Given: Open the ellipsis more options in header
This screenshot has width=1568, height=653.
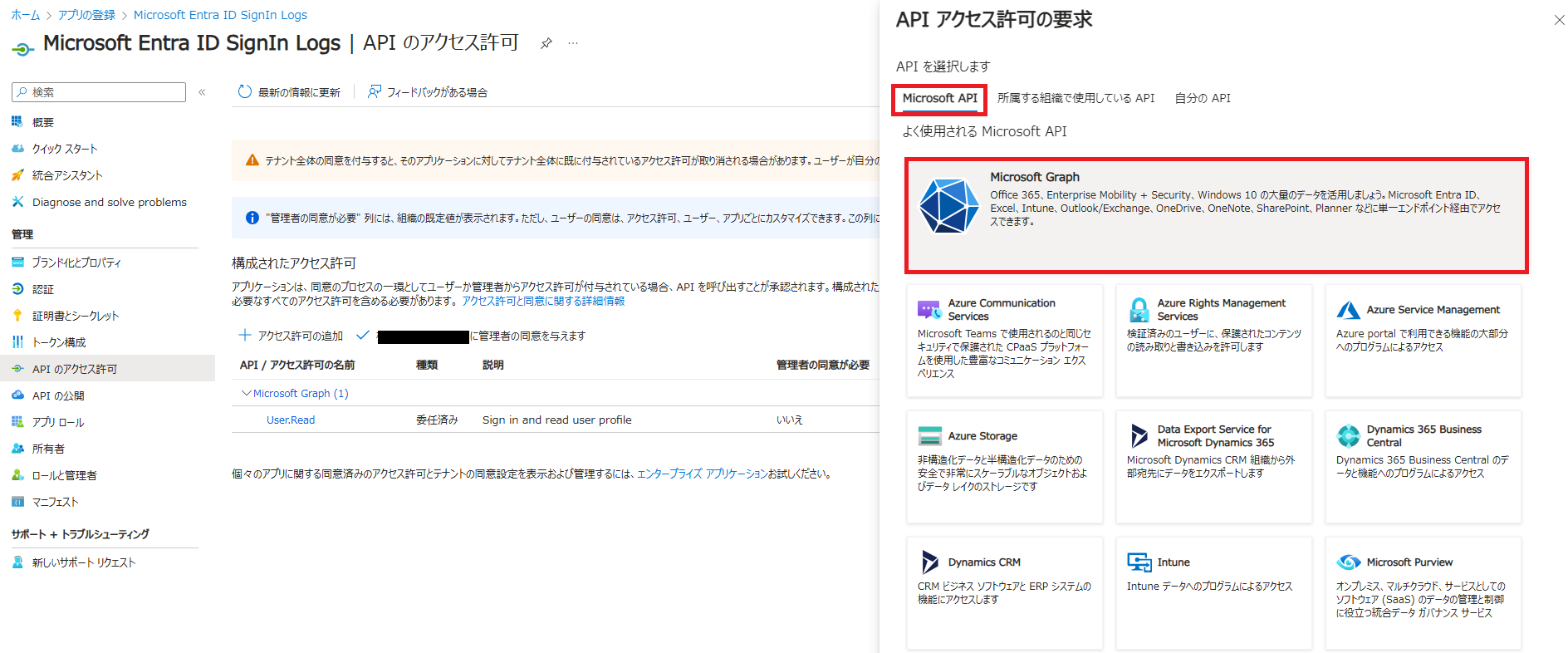Looking at the screenshot, I should click(x=573, y=43).
